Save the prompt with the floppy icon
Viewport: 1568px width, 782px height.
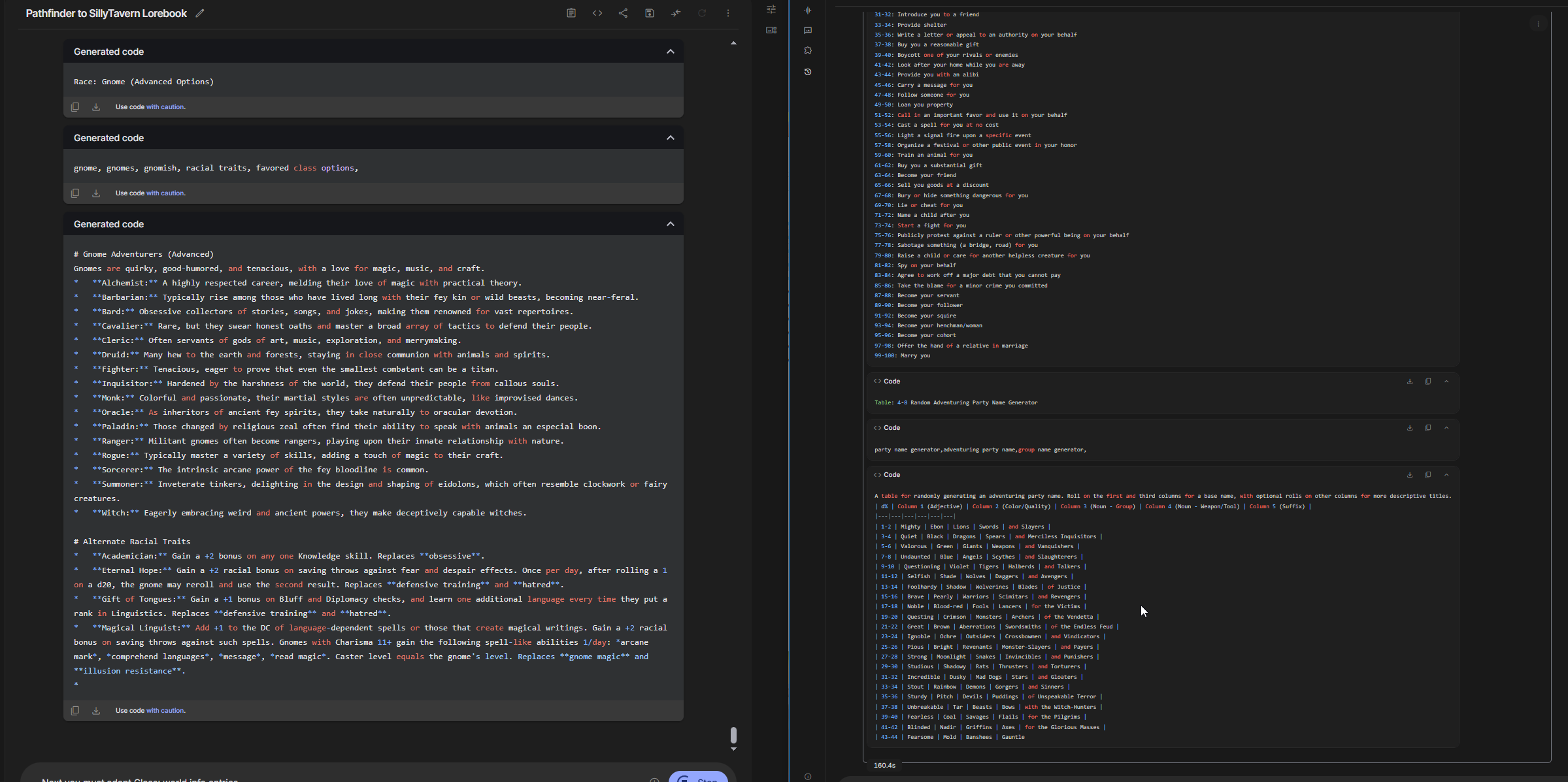point(650,13)
